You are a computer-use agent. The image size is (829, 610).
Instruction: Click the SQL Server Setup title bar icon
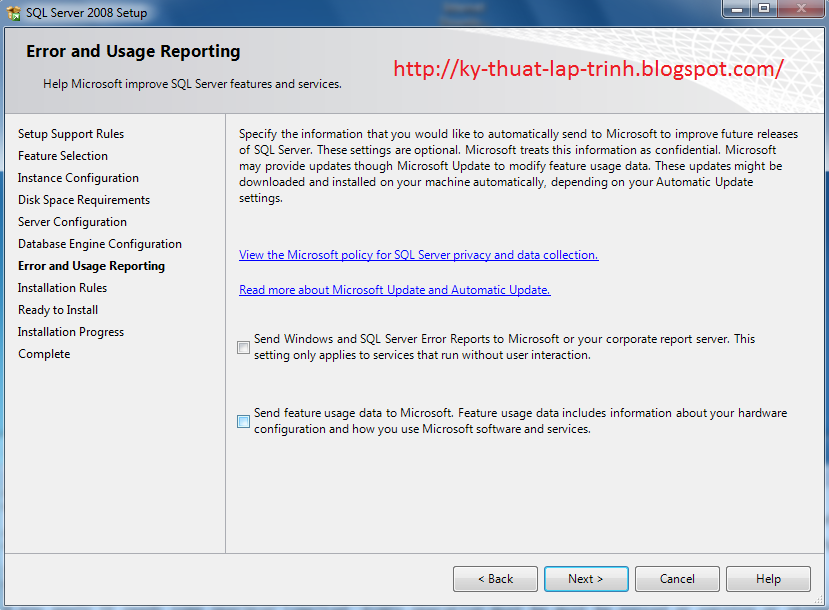click(13, 13)
